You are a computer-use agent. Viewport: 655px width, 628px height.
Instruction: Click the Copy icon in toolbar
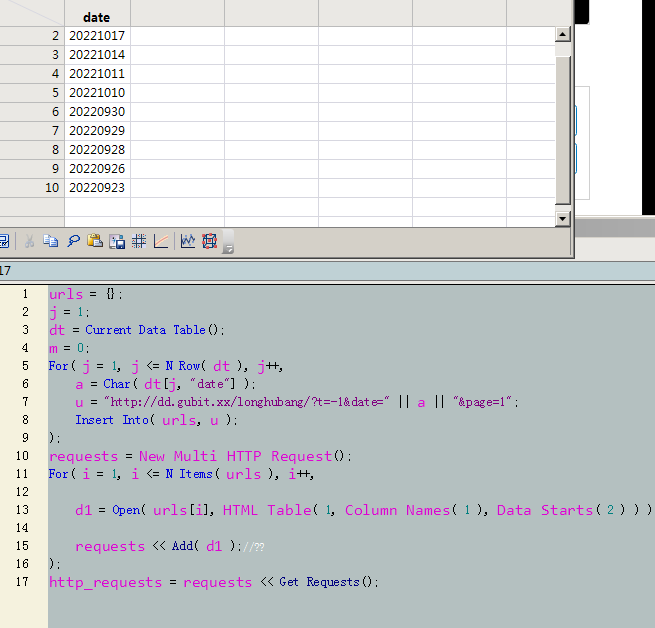(x=50, y=241)
